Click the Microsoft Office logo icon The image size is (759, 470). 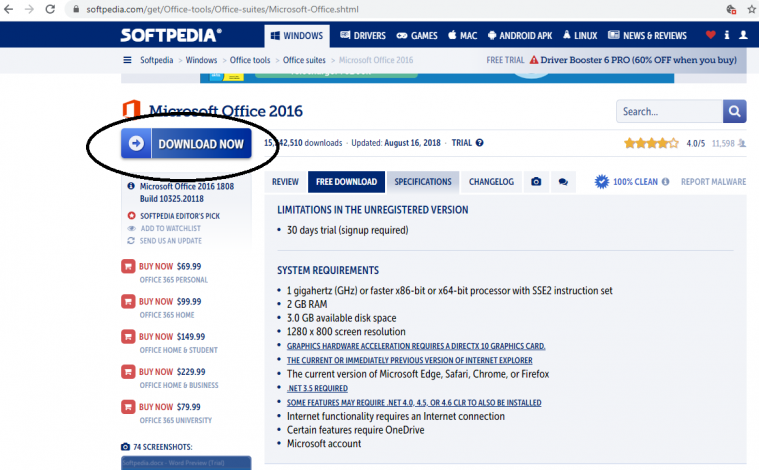131,109
